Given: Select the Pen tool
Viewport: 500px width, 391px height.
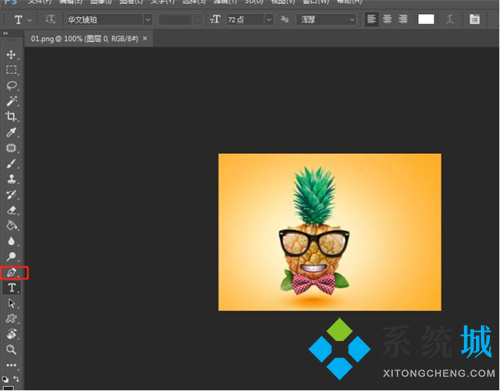Looking at the screenshot, I should (x=11, y=272).
